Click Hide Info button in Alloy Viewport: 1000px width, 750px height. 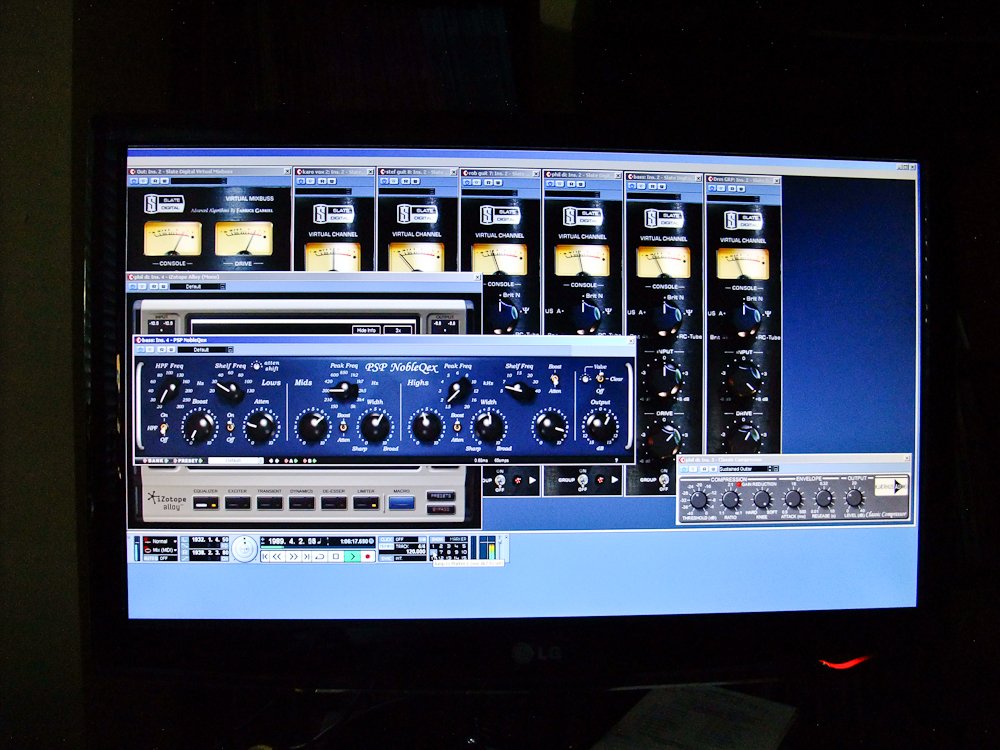coord(367,330)
